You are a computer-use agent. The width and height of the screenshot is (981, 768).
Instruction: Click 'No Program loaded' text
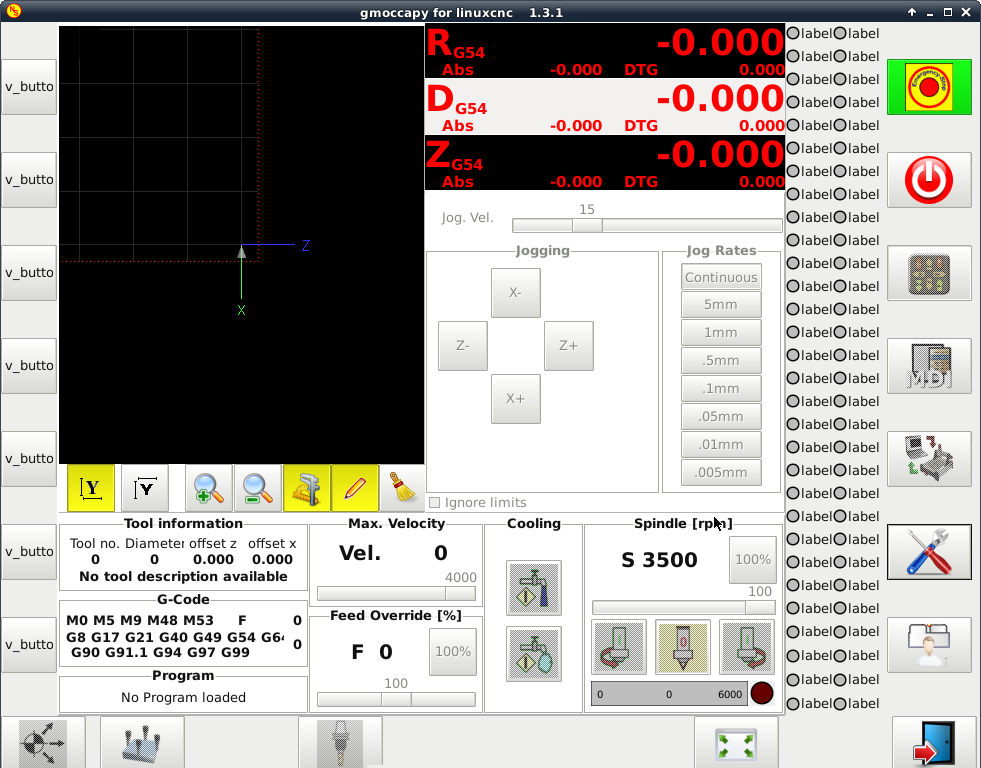[x=183, y=697]
